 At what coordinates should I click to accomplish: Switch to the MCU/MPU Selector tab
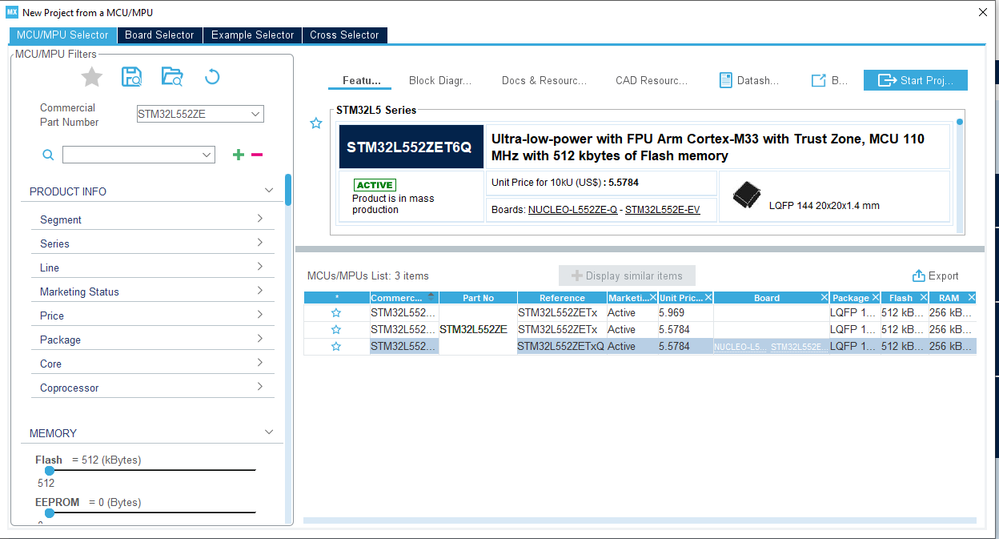(x=62, y=35)
